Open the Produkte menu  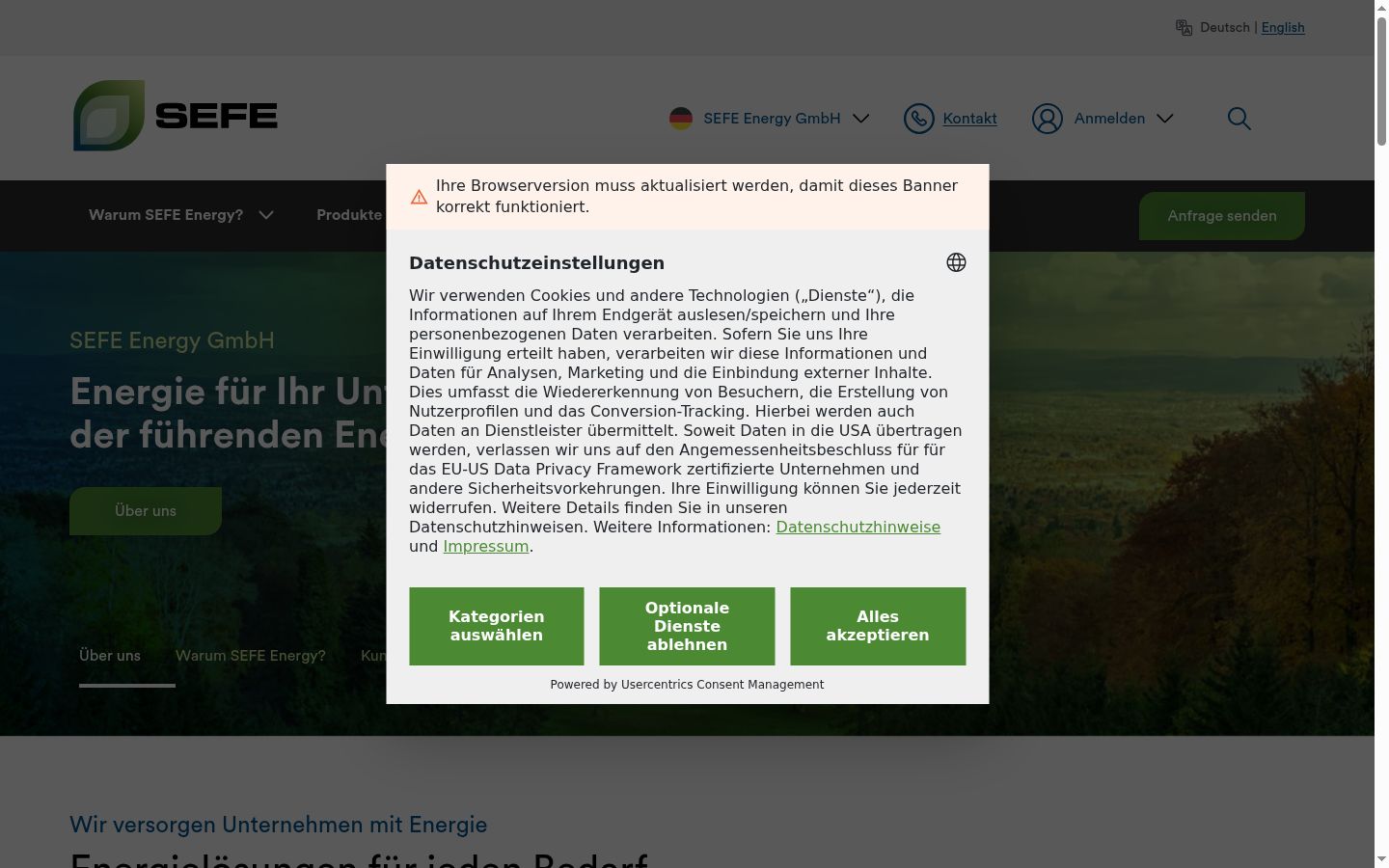point(349,215)
